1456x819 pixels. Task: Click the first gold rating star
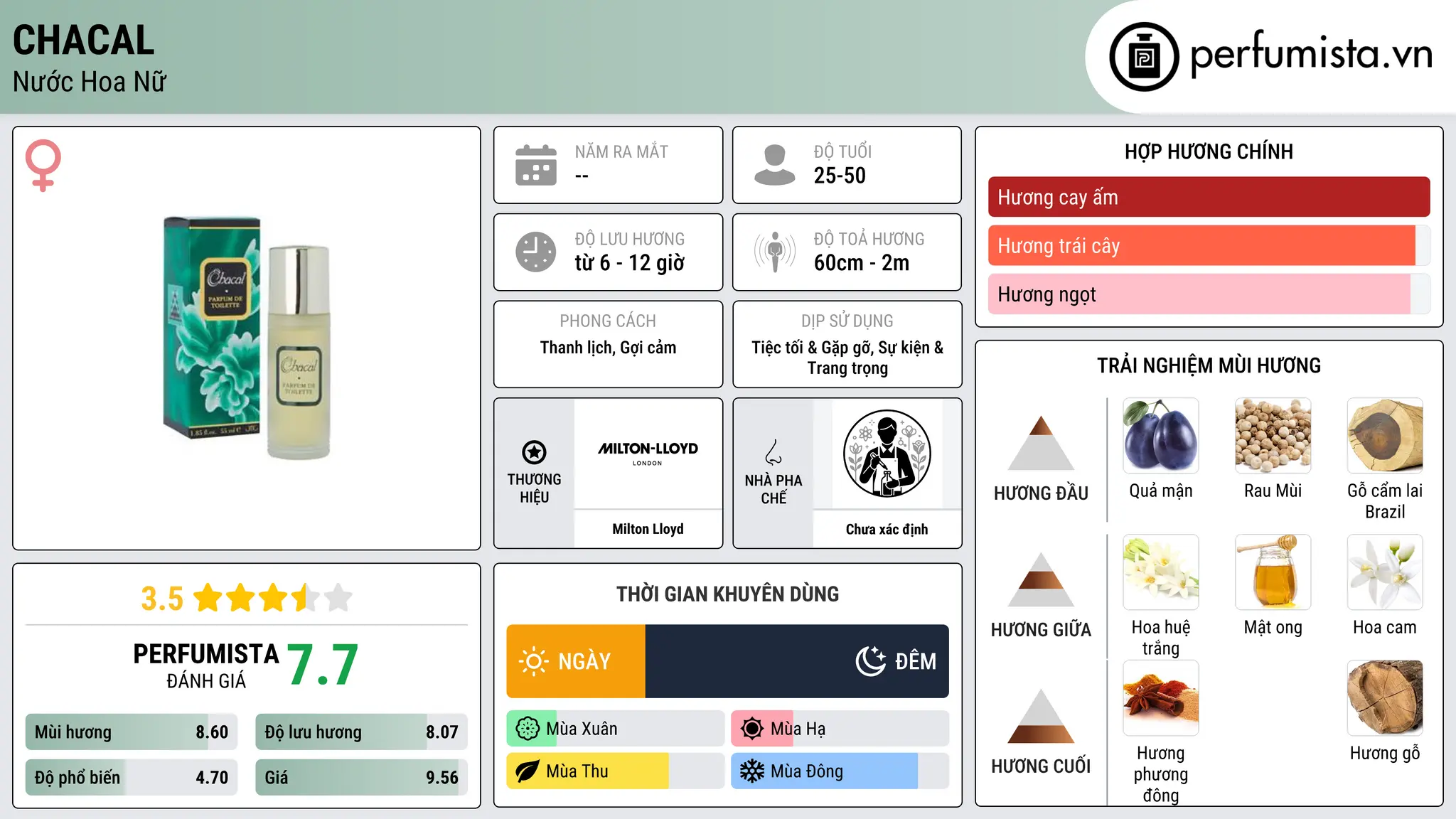pyautogui.click(x=208, y=597)
